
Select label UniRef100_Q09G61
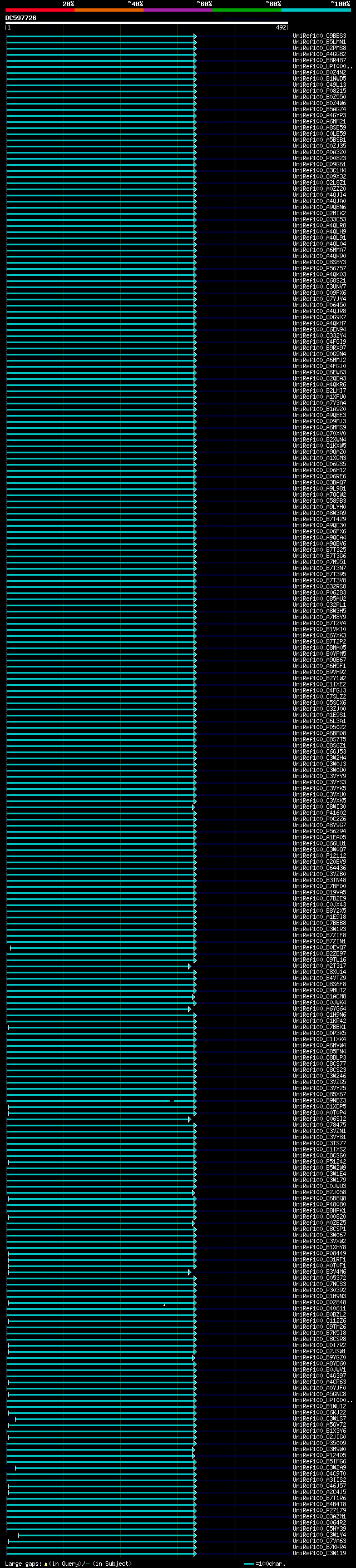point(319,164)
